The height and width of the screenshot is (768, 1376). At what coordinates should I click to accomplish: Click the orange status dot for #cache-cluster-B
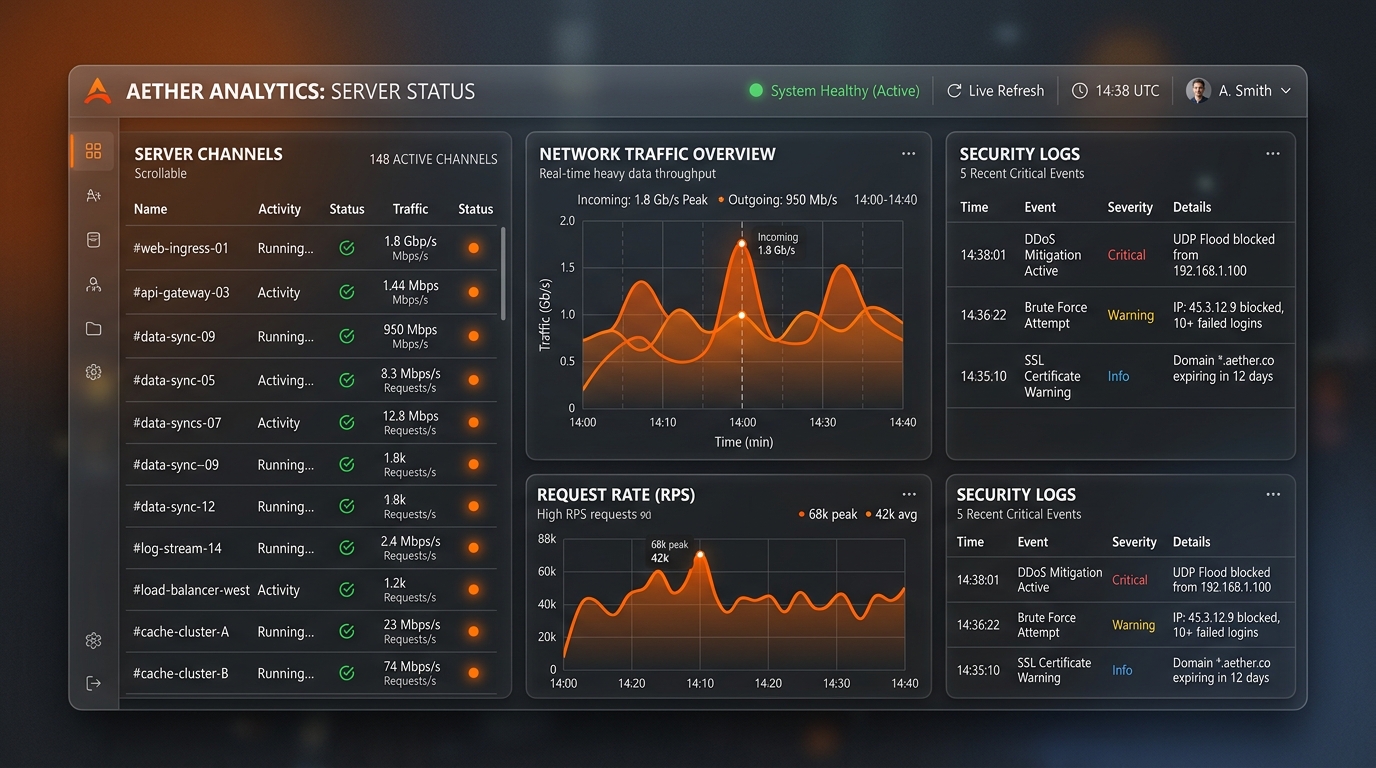point(474,673)
